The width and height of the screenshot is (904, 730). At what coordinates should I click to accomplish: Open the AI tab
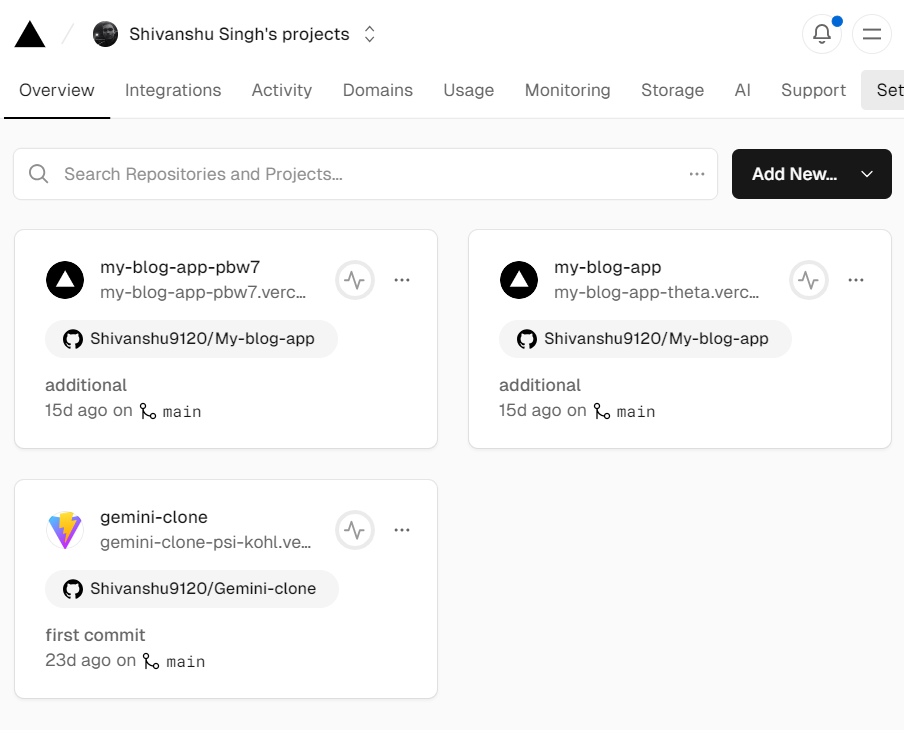[x=743, y=90]
